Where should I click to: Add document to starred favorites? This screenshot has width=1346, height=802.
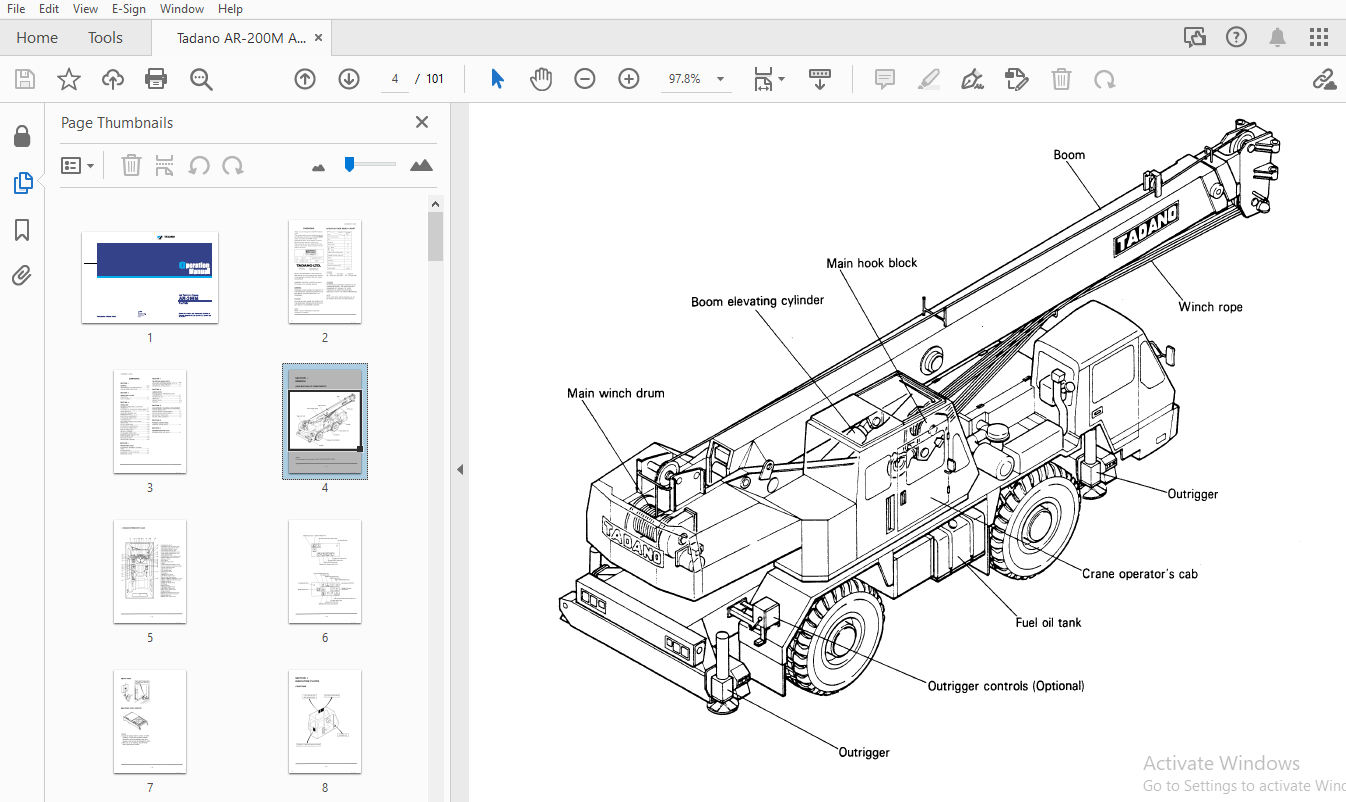(x=69, y=79)
